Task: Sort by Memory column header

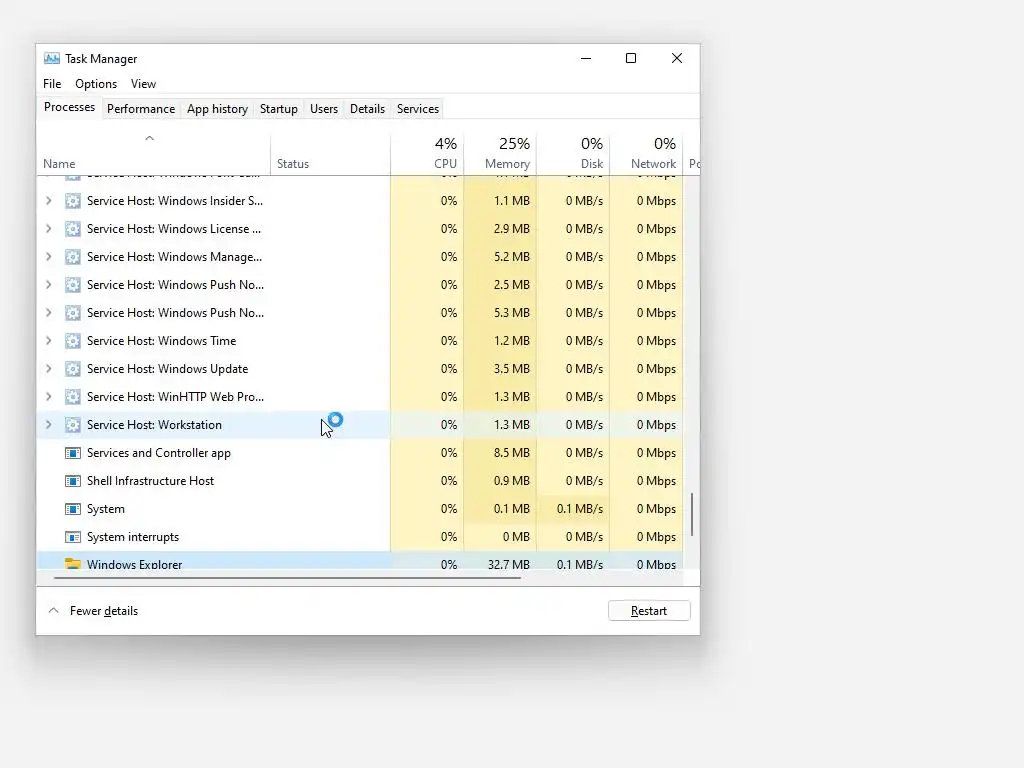Action: [500, 154]
